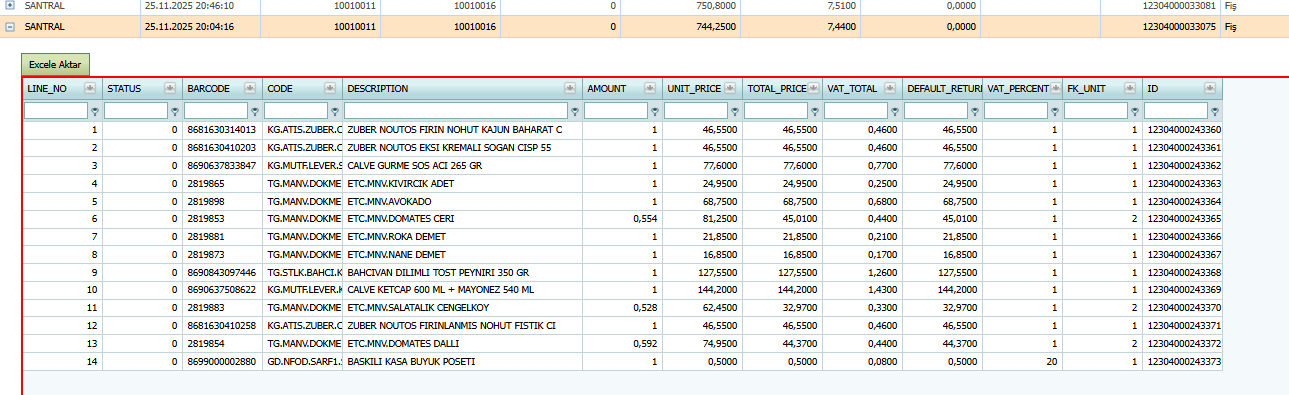The width and height of the screenshot is (1289, 395).
Task: Click barcode cell 8699000002880
Action: pyautogui.click(x=222, y=362)
